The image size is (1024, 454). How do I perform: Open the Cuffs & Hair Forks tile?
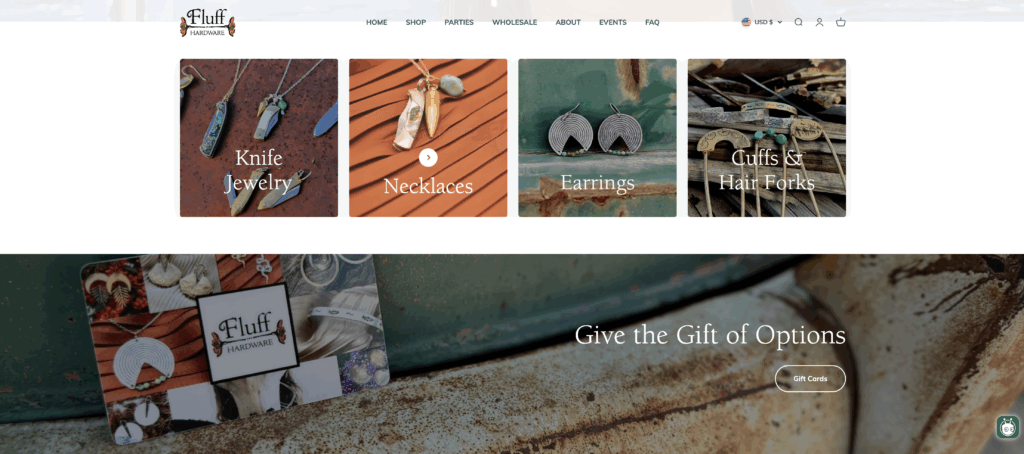click(767, 138)
